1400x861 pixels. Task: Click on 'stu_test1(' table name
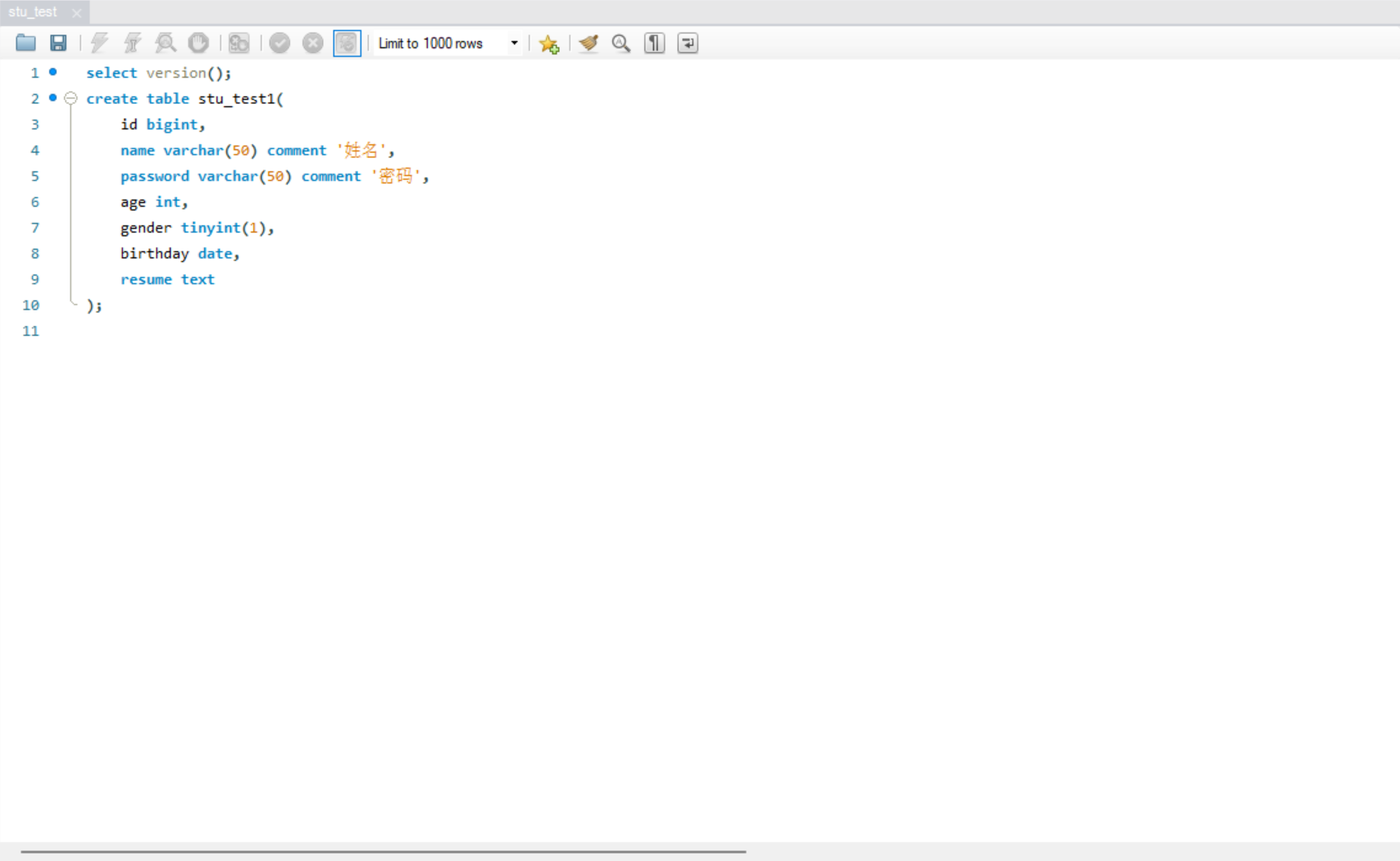point(241,99)
